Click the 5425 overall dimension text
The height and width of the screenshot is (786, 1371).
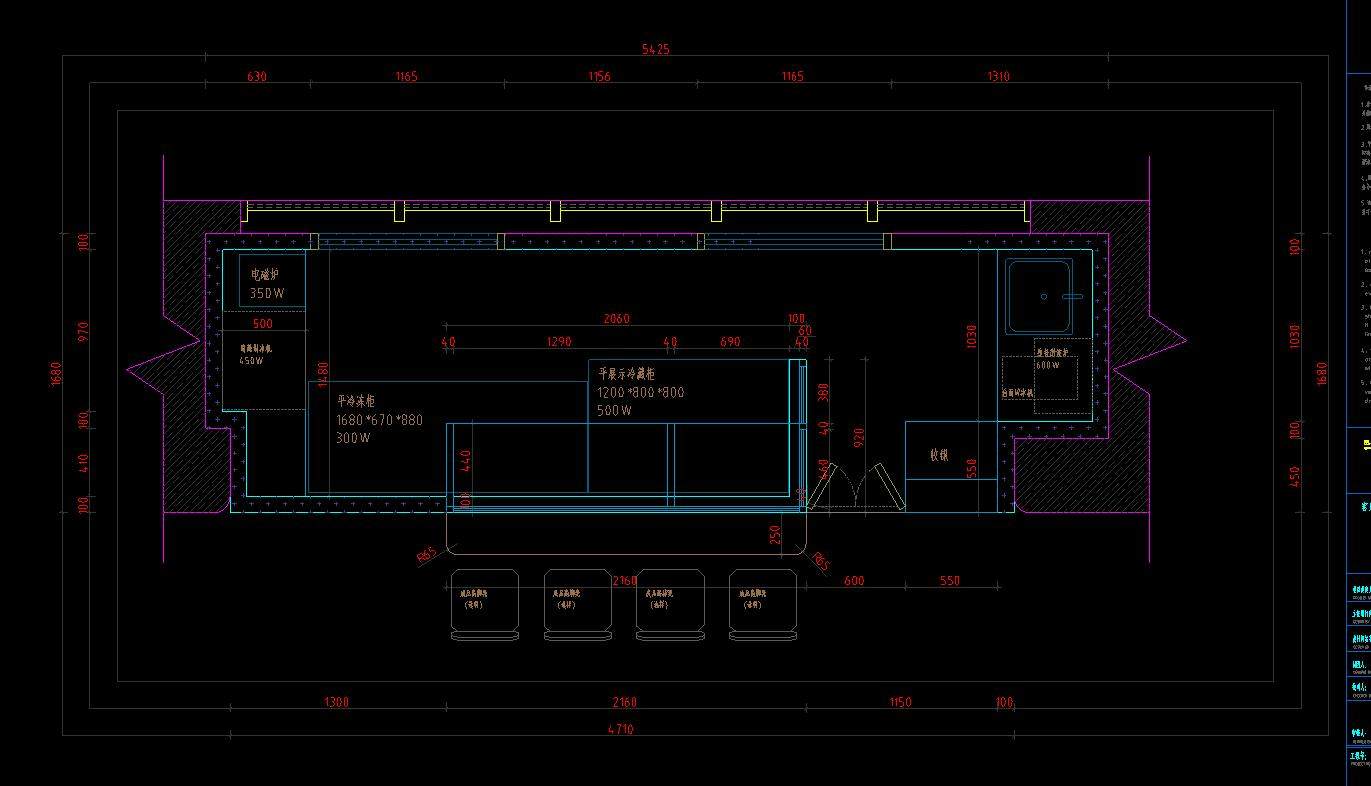pyautogui.click(x=655, y=49)
